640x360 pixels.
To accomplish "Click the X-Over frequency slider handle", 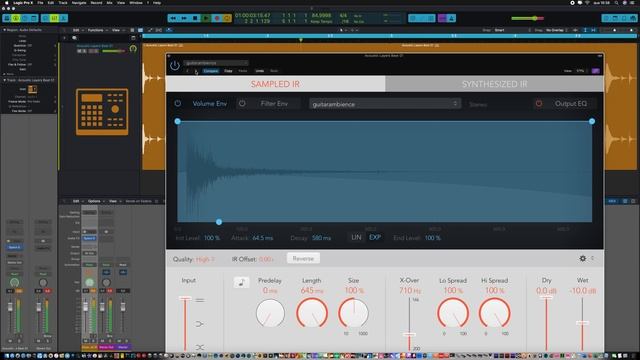I will point(409,334).
